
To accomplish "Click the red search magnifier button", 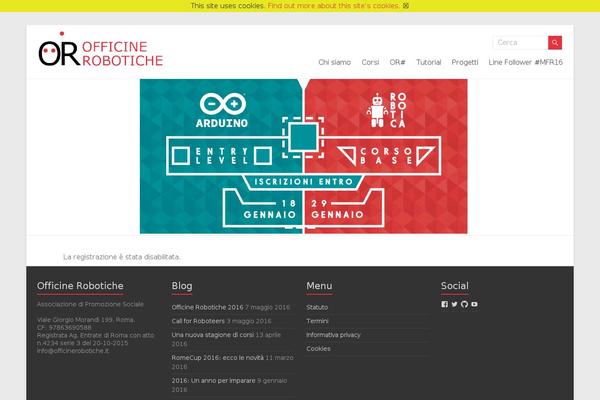I will 554,42.
